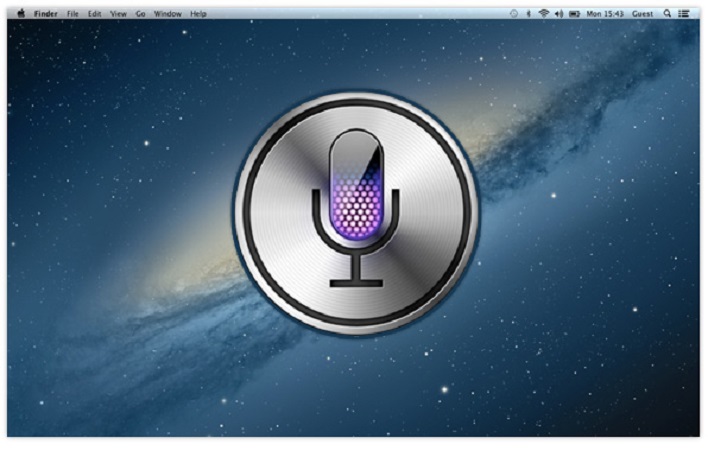
Task: Check the battery status icon
Action: point(574,14)
